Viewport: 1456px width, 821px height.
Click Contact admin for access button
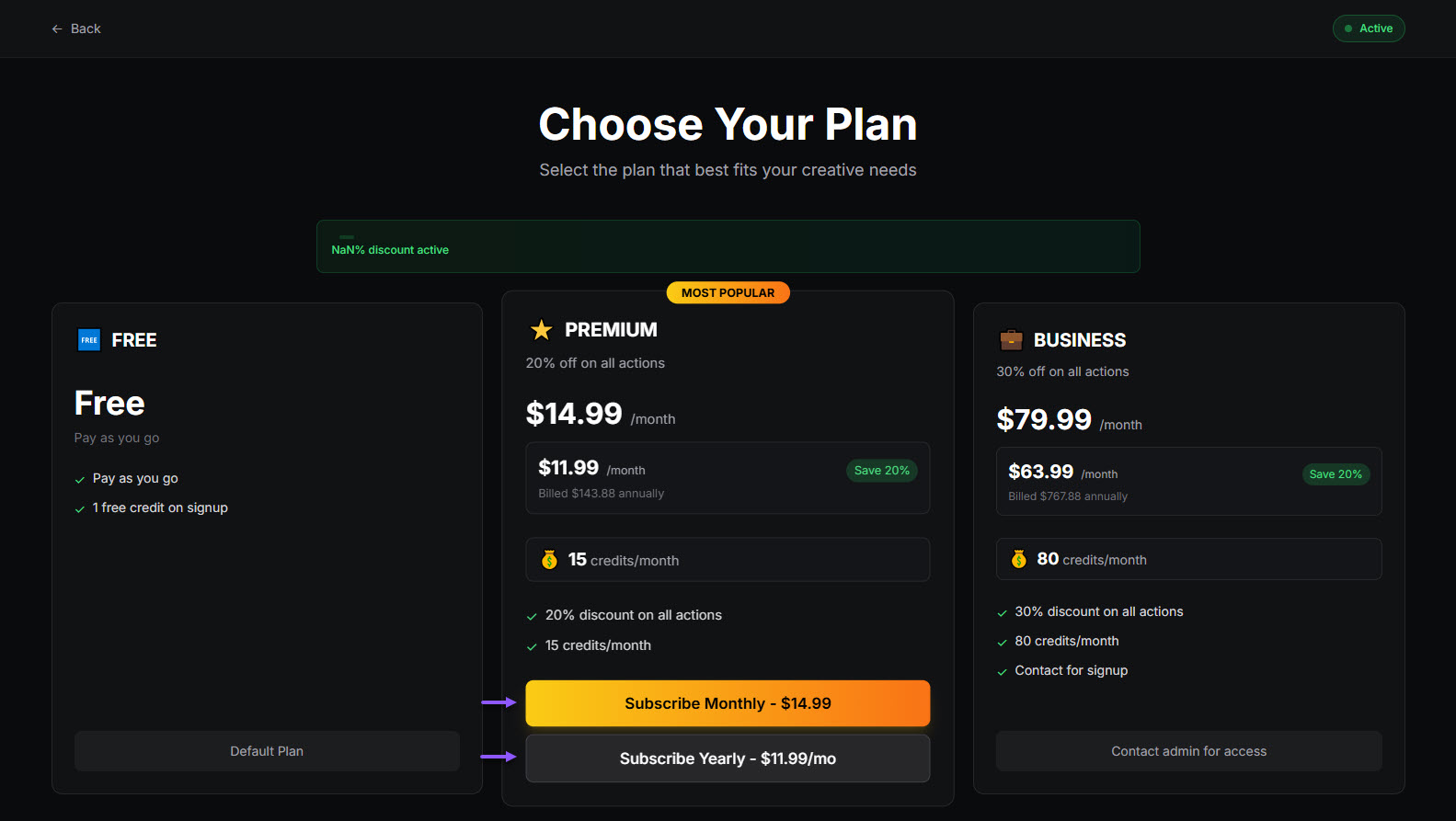point(1188,751)
